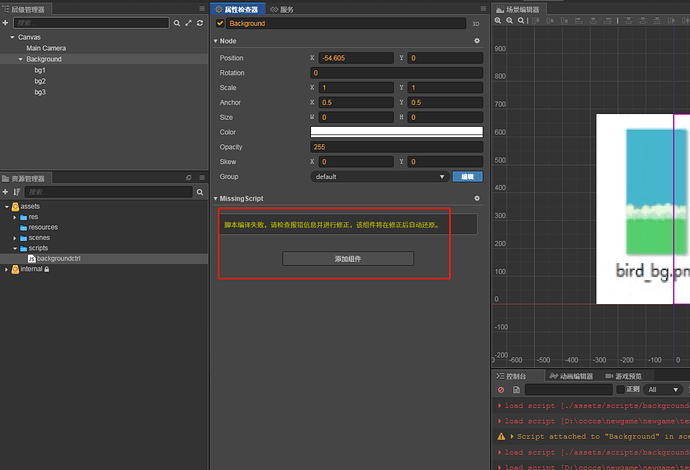Toggle Background node active checkbox
The width and height of the screenshot is (690, 470).
pyautogui.click(x=220, y=23)
